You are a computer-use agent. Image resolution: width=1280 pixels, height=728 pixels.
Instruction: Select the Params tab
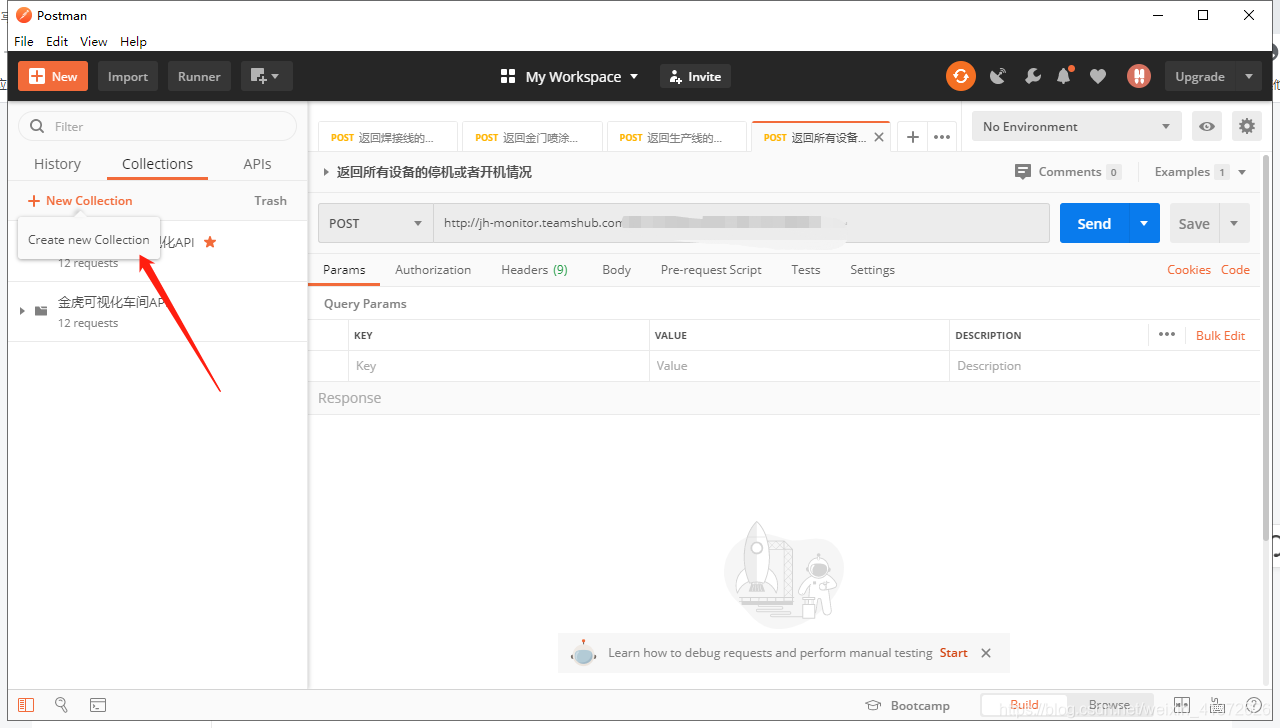(x=344, y=270)
